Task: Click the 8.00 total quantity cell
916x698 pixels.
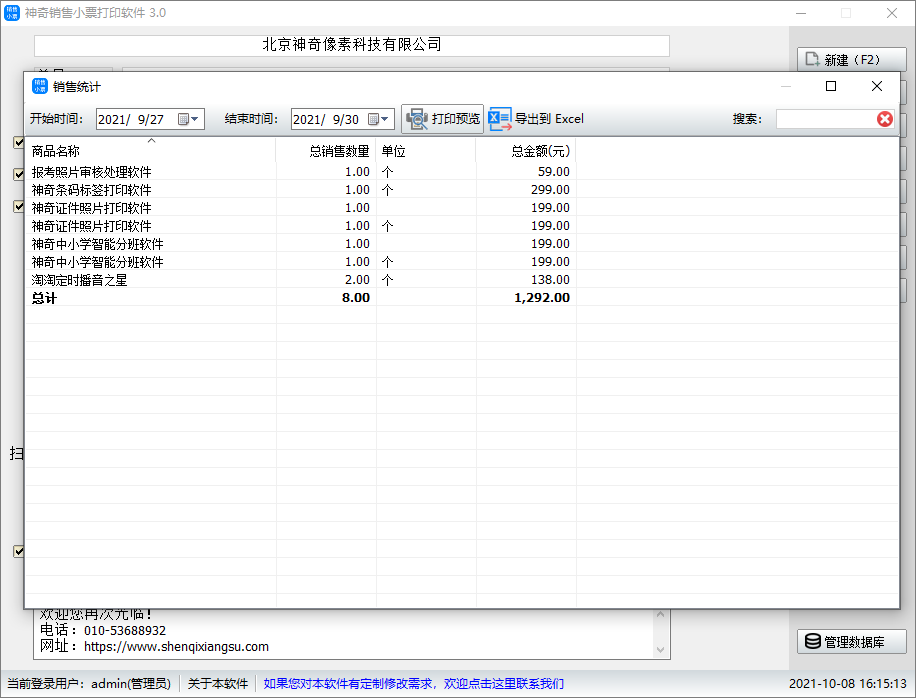Action: pyautogui.click(x=356, y=298)
